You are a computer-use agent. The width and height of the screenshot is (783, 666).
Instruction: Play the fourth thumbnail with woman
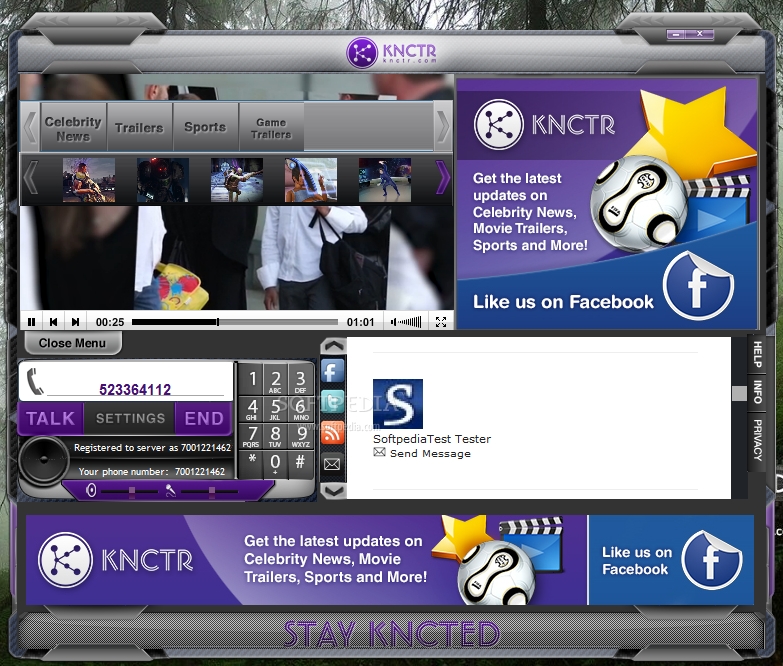click(311, 180)
